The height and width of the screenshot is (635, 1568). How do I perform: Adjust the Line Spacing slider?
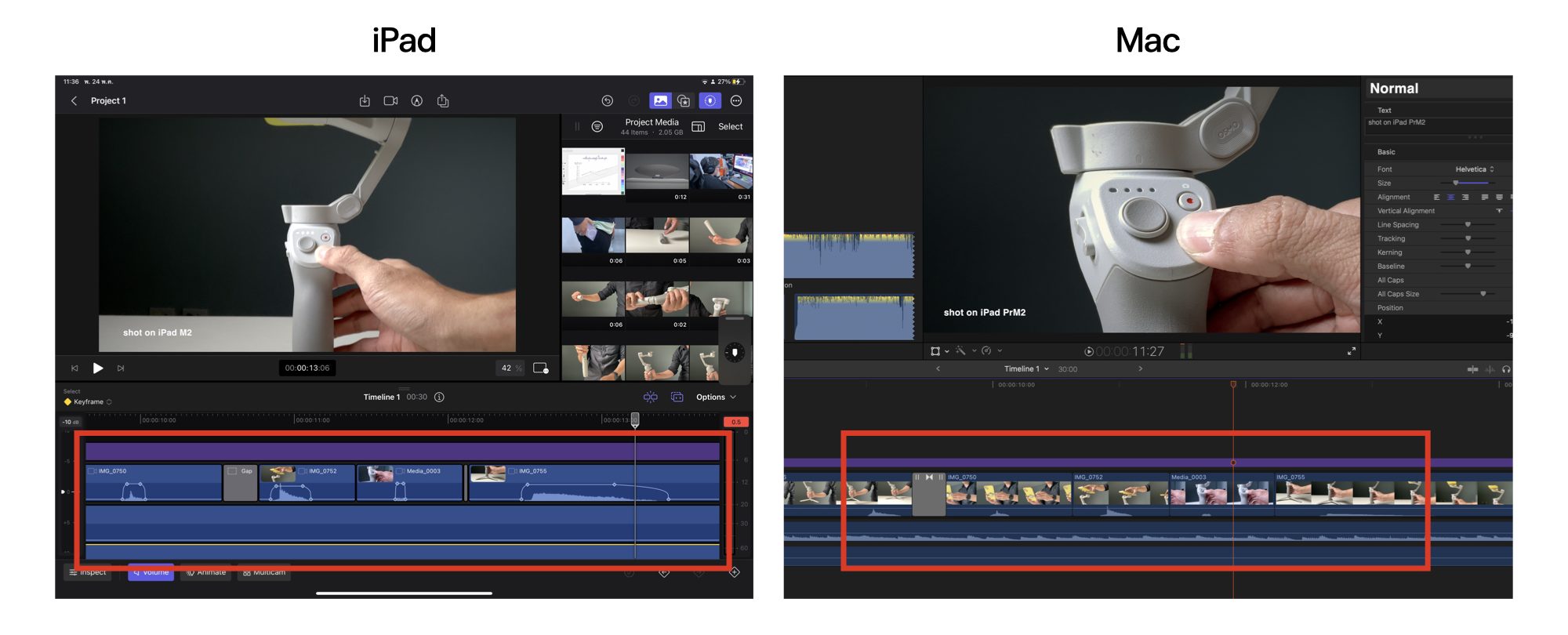(1468, 225)
